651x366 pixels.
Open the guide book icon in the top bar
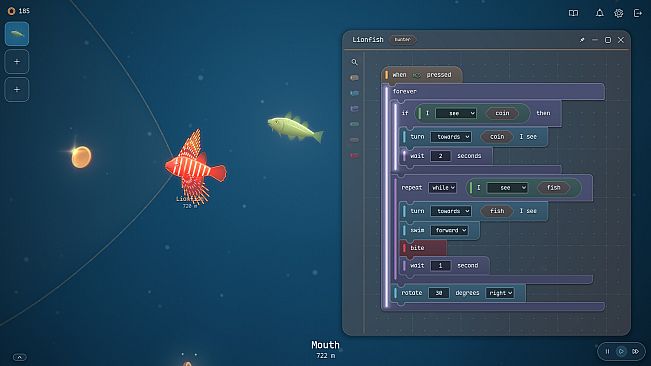573,13
